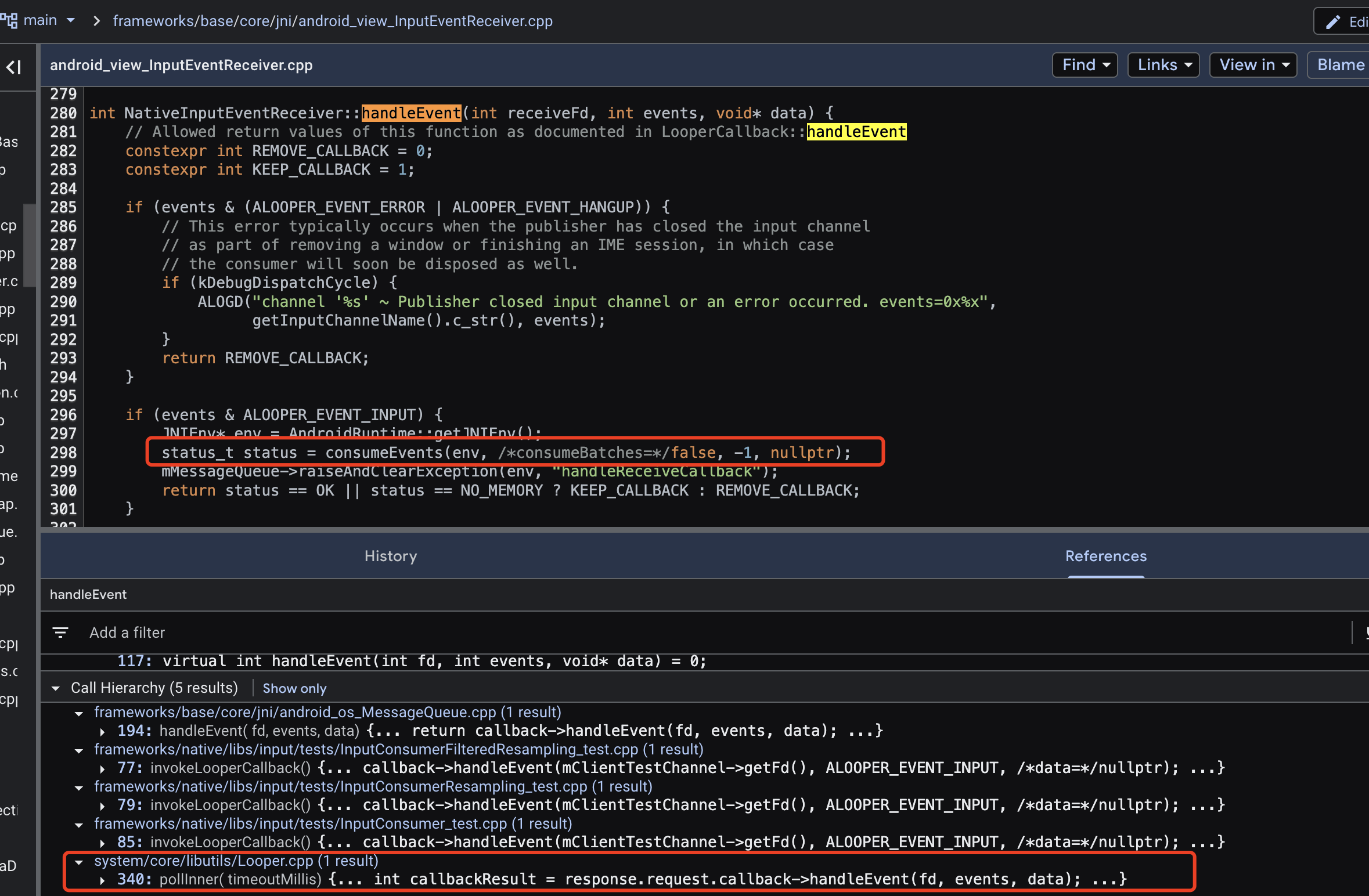Open the Find dropdown menu
The width and height of the screenshot is (1369, 896).
click(x=1085, y=65)
